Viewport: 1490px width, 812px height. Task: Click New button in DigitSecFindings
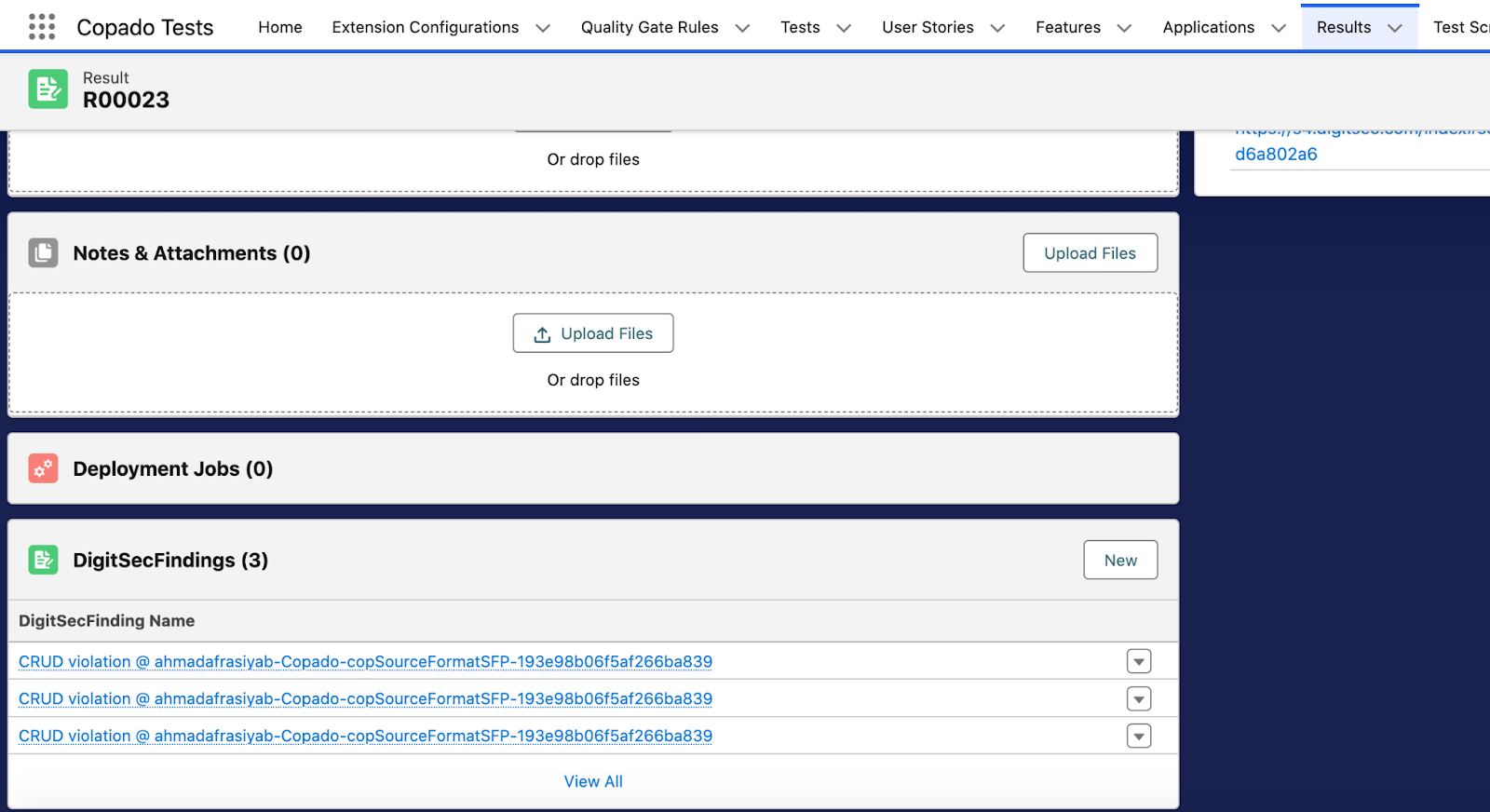1120,560
